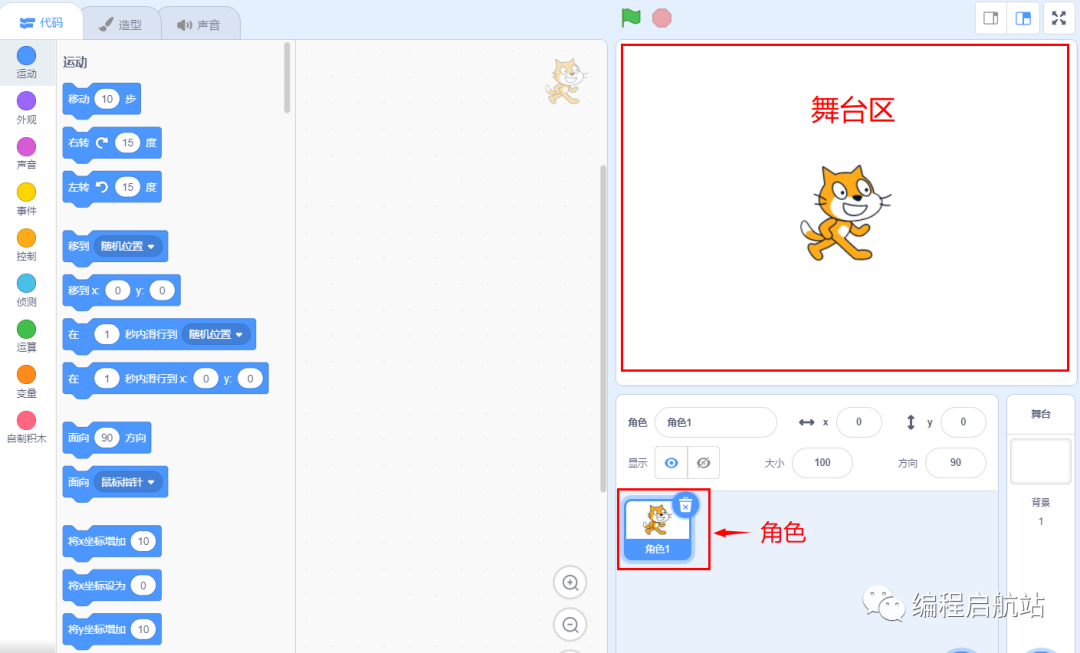Select the 舞台 backdrop thumbnail
Image resolution: width=1080 pixels, height=653 pixels.
point(1041,462)
